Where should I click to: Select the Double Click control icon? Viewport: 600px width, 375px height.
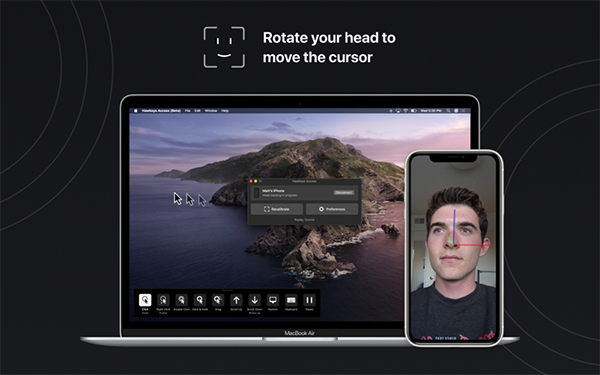pos(182,300)
